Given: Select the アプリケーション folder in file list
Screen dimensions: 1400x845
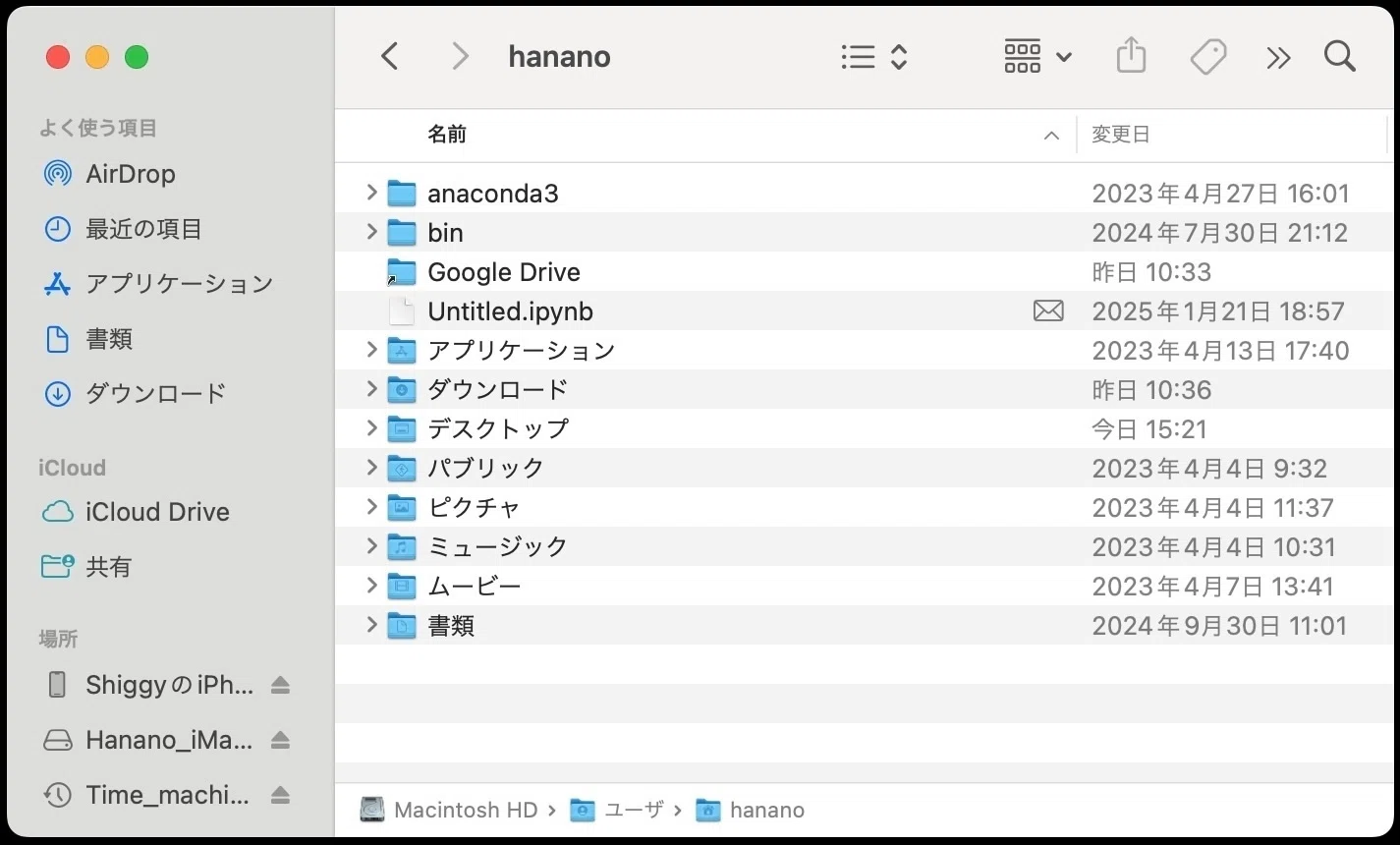Looking at the screenshot, I should (x=865, y=350).
